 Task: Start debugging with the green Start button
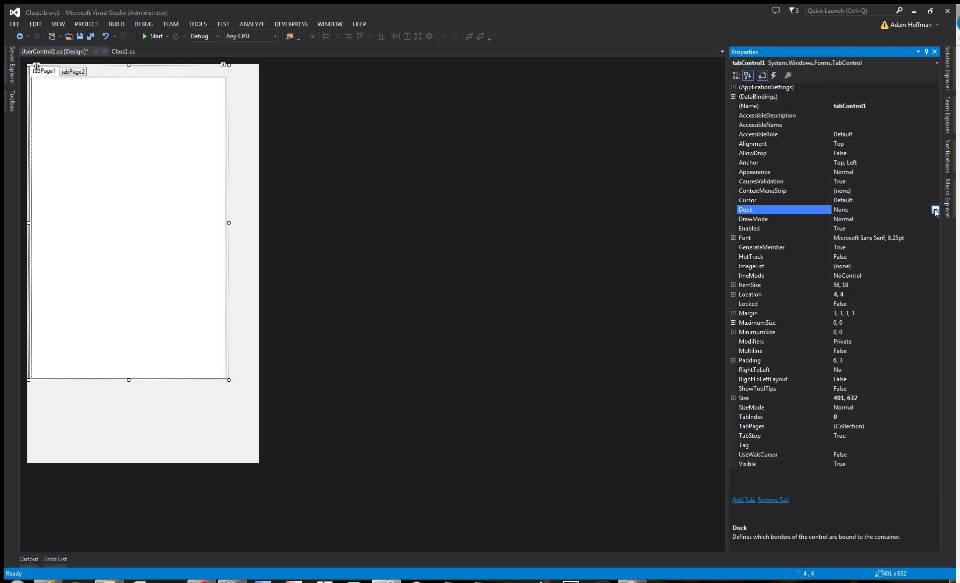(152, 36)
